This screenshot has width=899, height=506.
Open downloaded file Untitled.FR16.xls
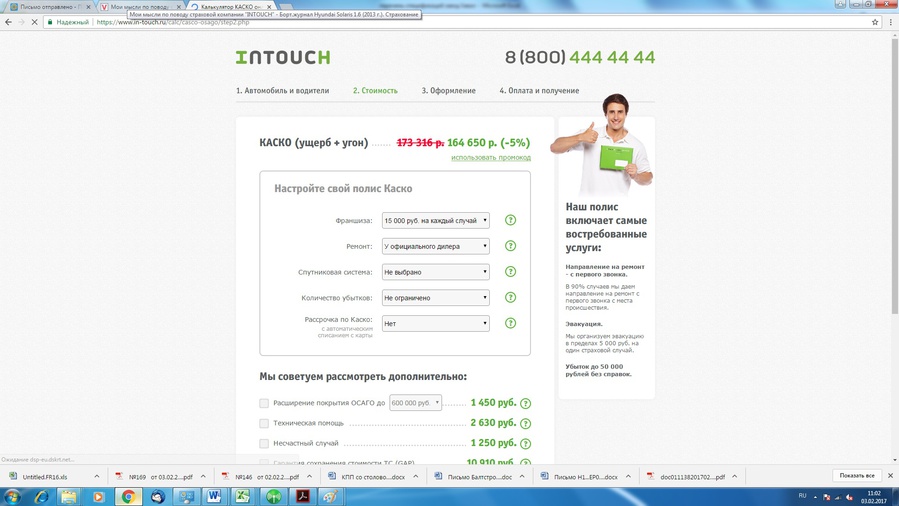click(45, 477)
